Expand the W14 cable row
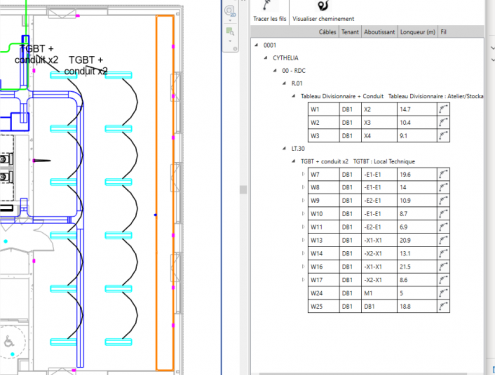The image size is (495, 375). (303, 253)
